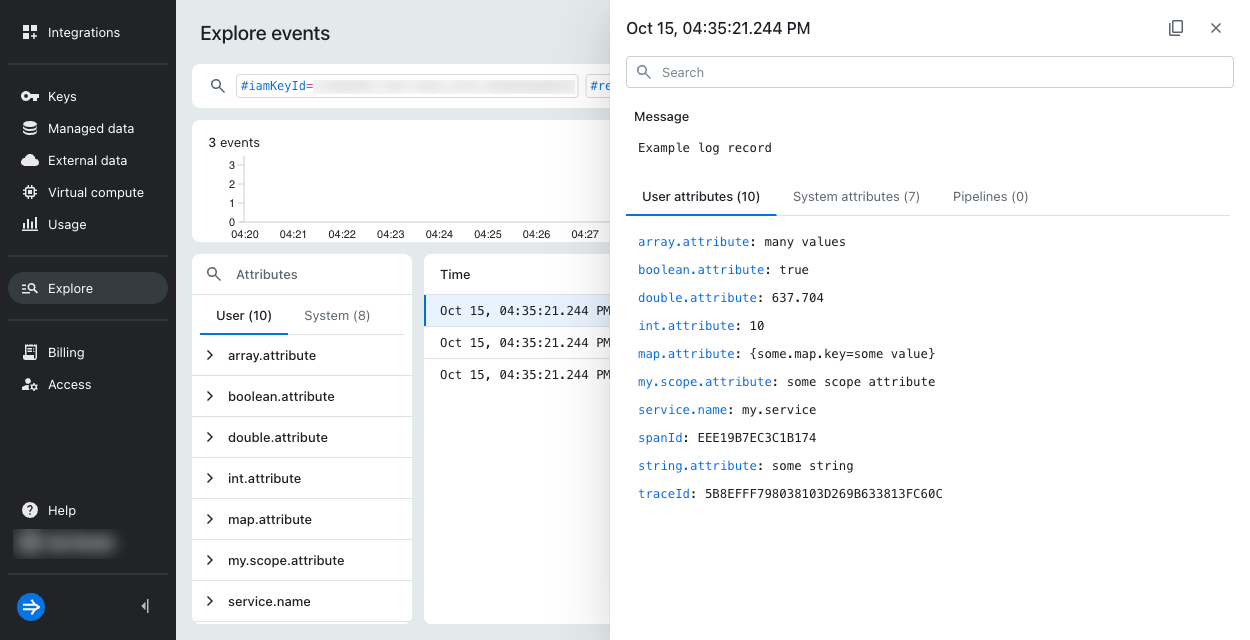Image resolution: width=1250 pixels, height=640 pixels.
Task: Open Help in the sidebar
Action: [x=49, y=511]
